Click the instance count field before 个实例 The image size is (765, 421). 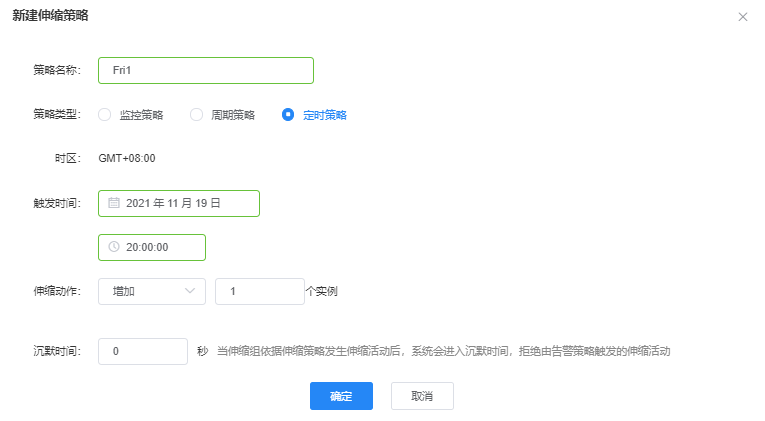tap(259, 291)
